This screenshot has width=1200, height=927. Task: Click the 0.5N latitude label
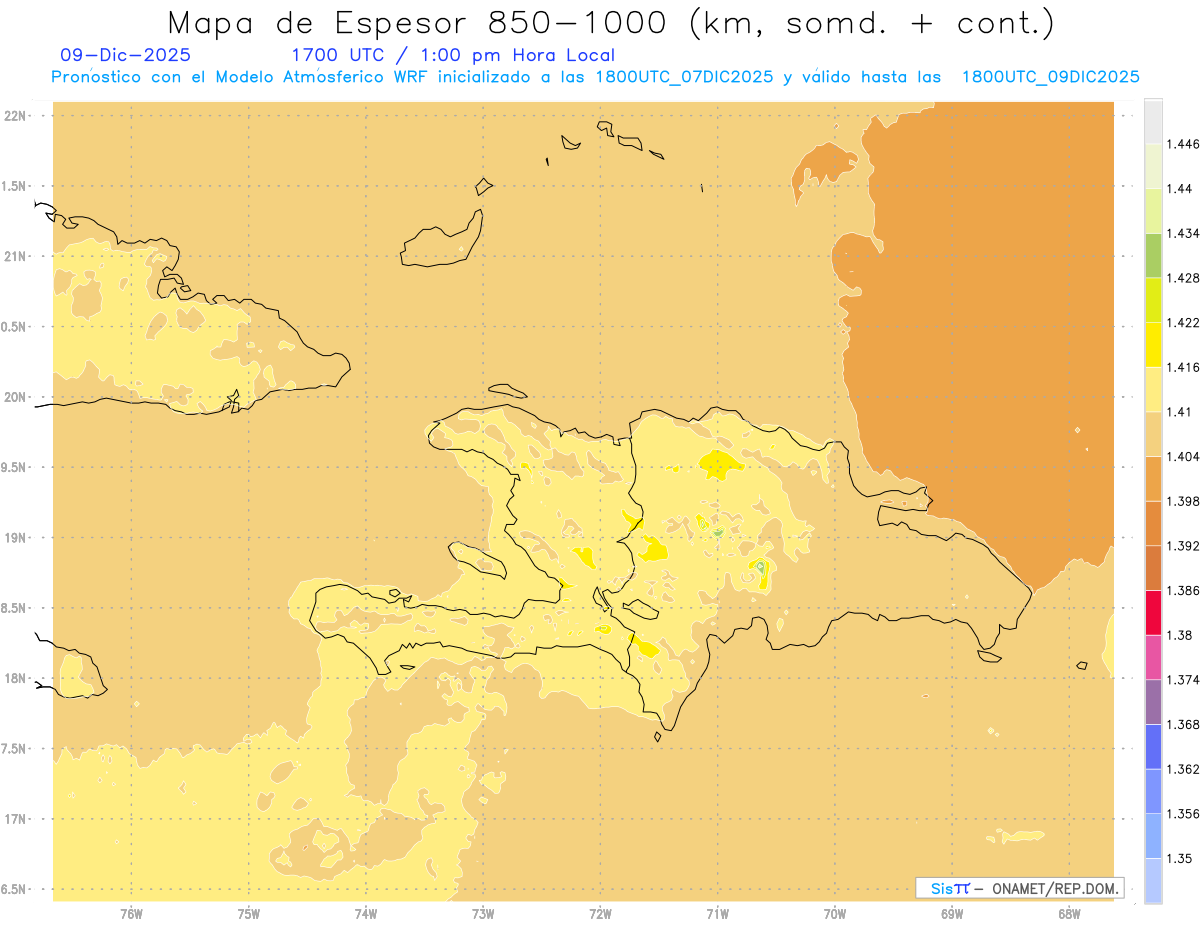click(x=12, y=327)
